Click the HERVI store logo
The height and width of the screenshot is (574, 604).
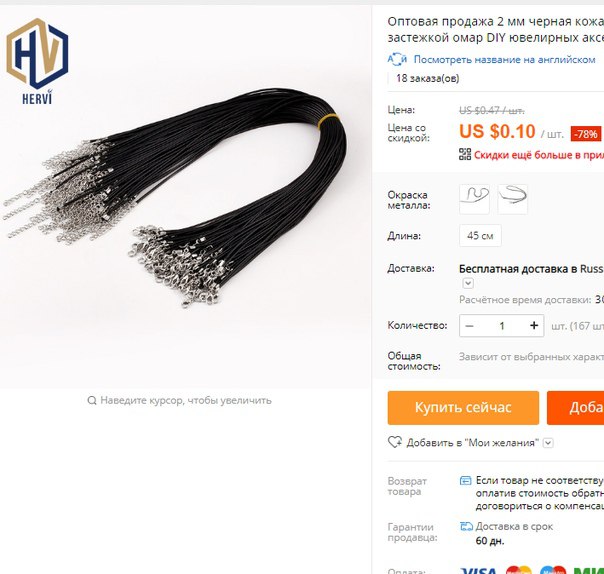click(x=37, y=62)
